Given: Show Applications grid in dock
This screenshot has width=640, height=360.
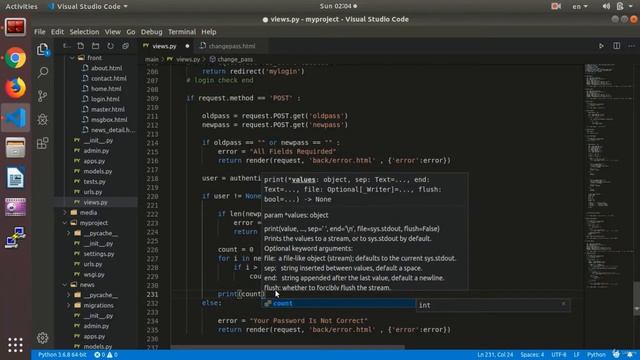Looking at the screenshot, I should [16, 345].
